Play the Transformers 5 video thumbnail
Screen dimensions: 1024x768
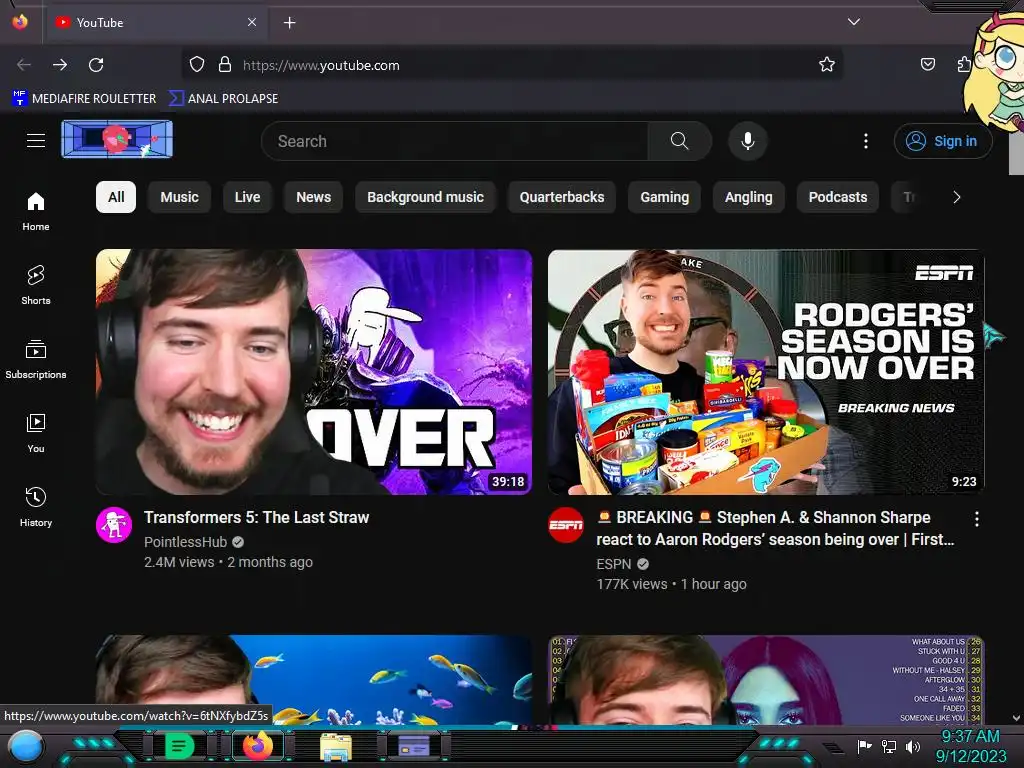(x=314, y=372)
